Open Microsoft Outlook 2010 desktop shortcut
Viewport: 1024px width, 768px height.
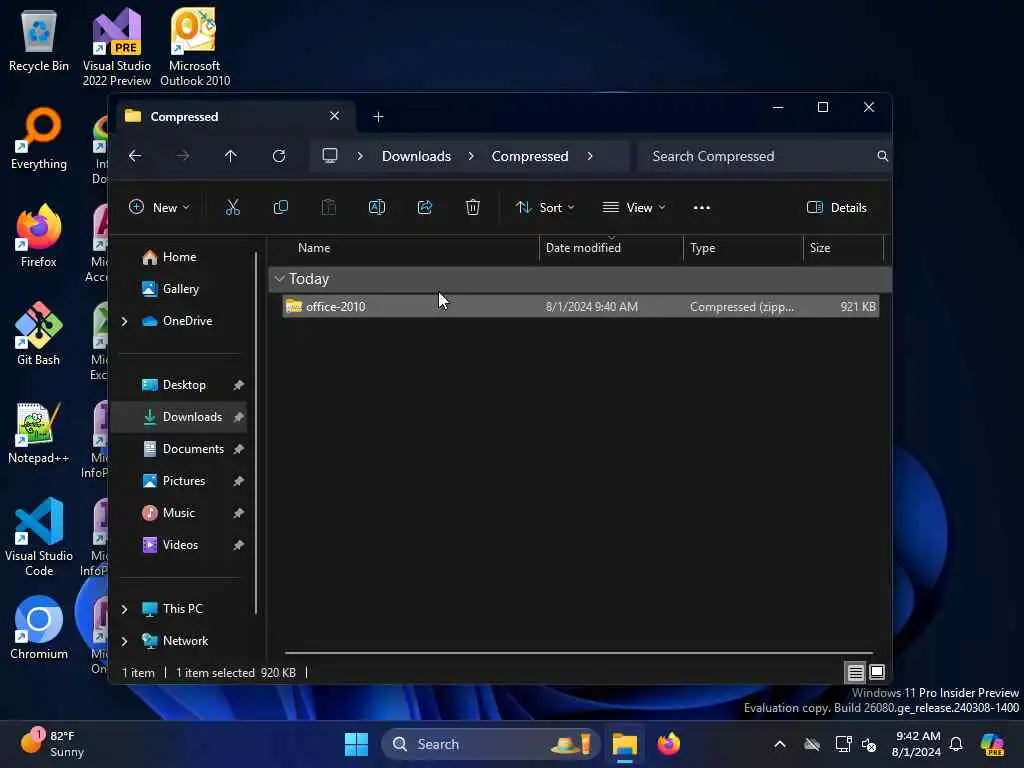pyautogui.click(x=195, y=48)
